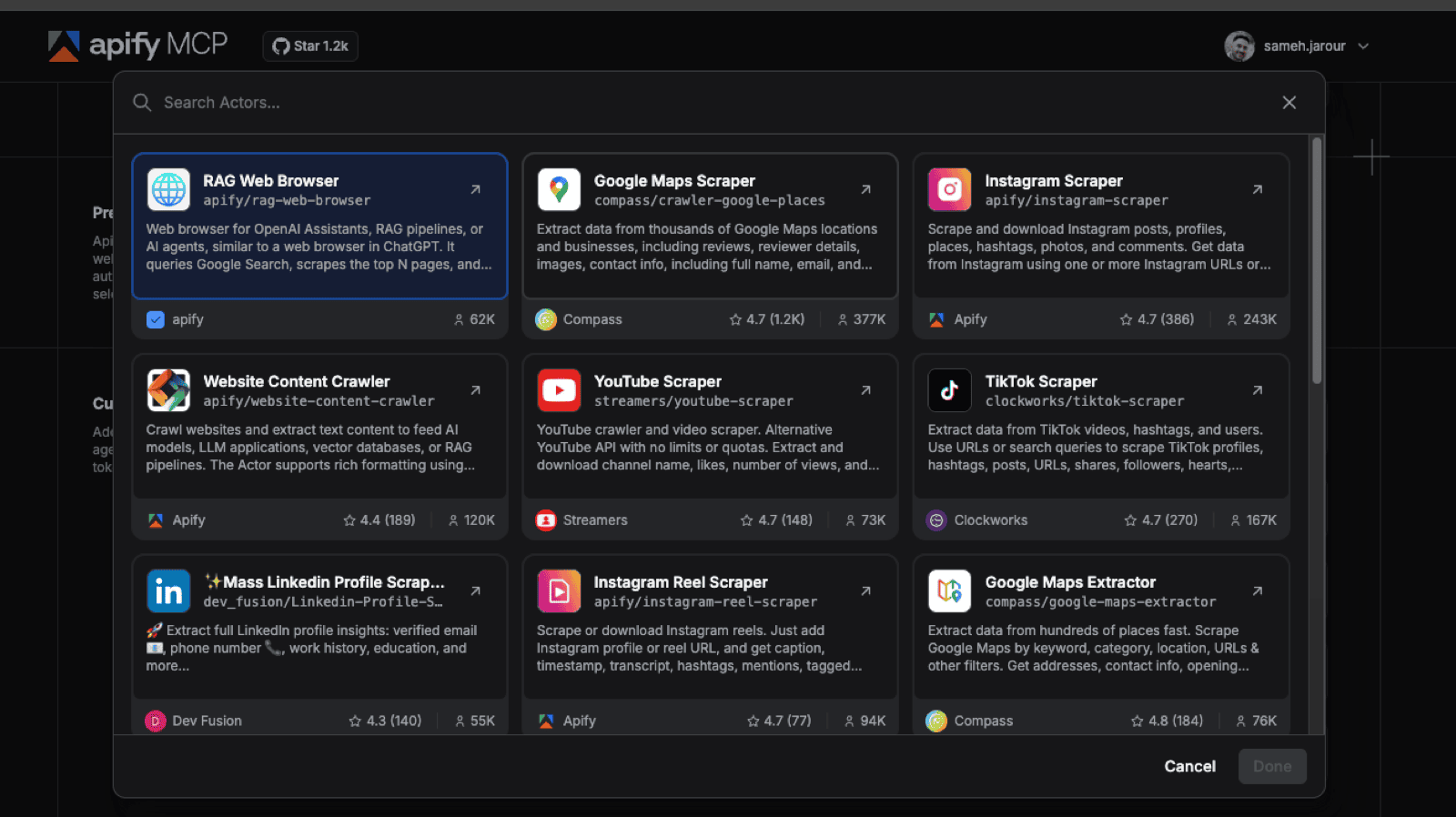Click the 4.7 (386) rating on Instagram Scraper
This screenshot has height=817, width=1456.
(x=1157, y=319)
